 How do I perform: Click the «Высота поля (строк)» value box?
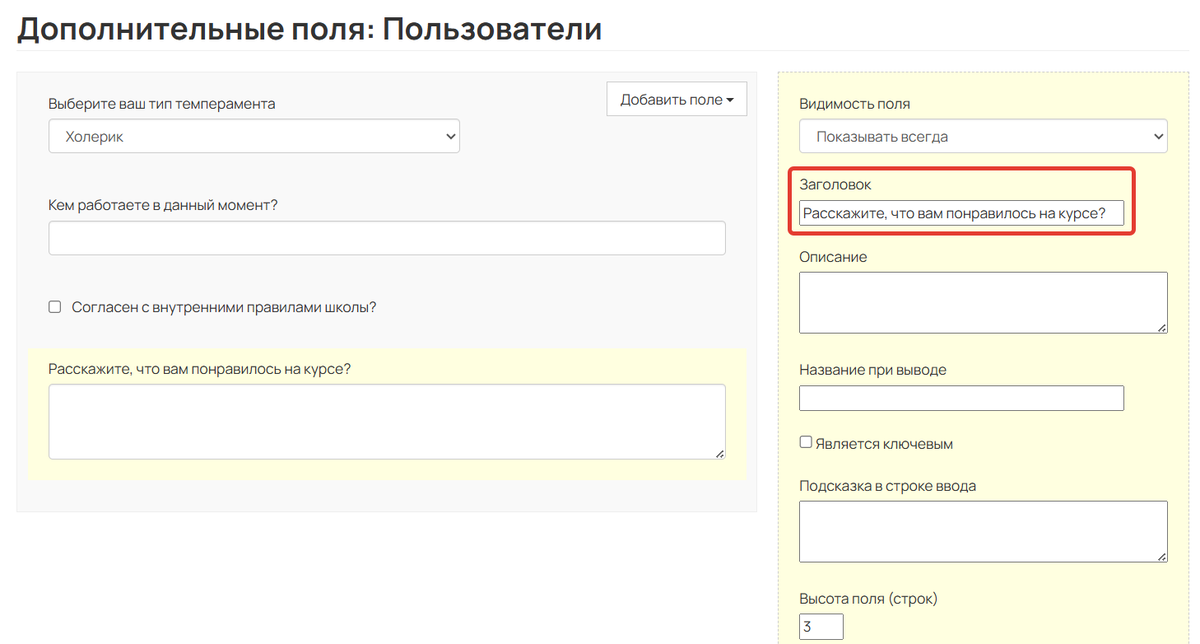[820, 625]
